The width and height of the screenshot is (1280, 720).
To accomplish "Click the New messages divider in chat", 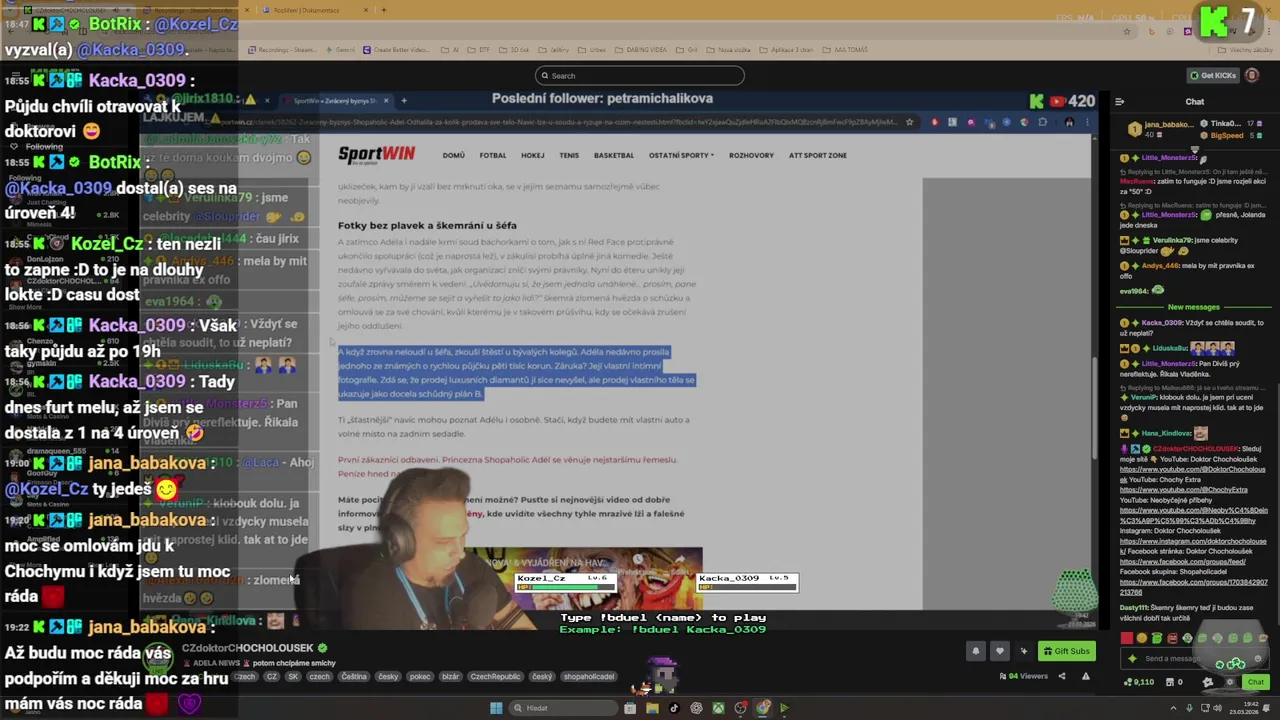I will click(x=1194, y=307).
